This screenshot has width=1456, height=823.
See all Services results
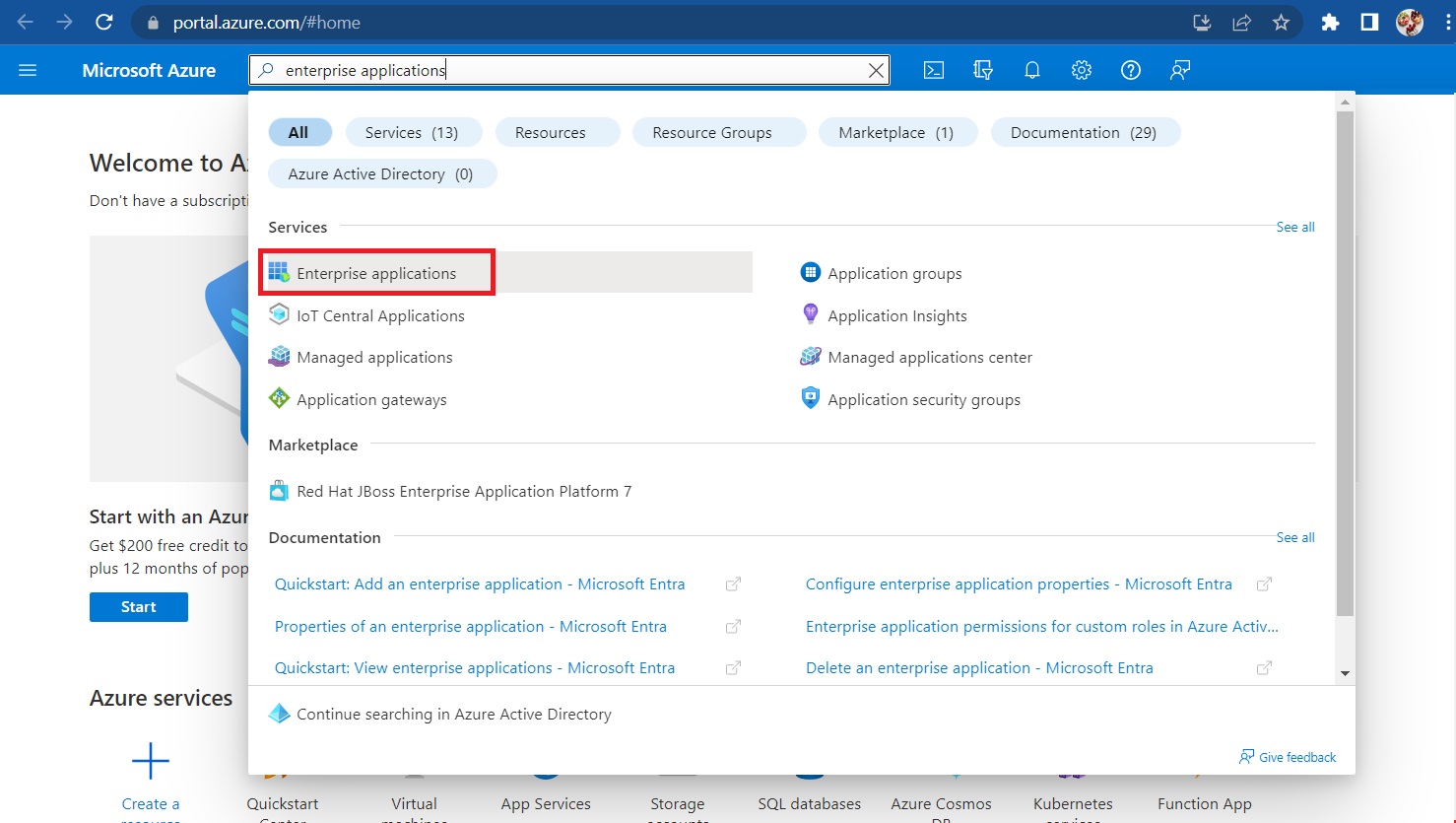pos(1294,227)
